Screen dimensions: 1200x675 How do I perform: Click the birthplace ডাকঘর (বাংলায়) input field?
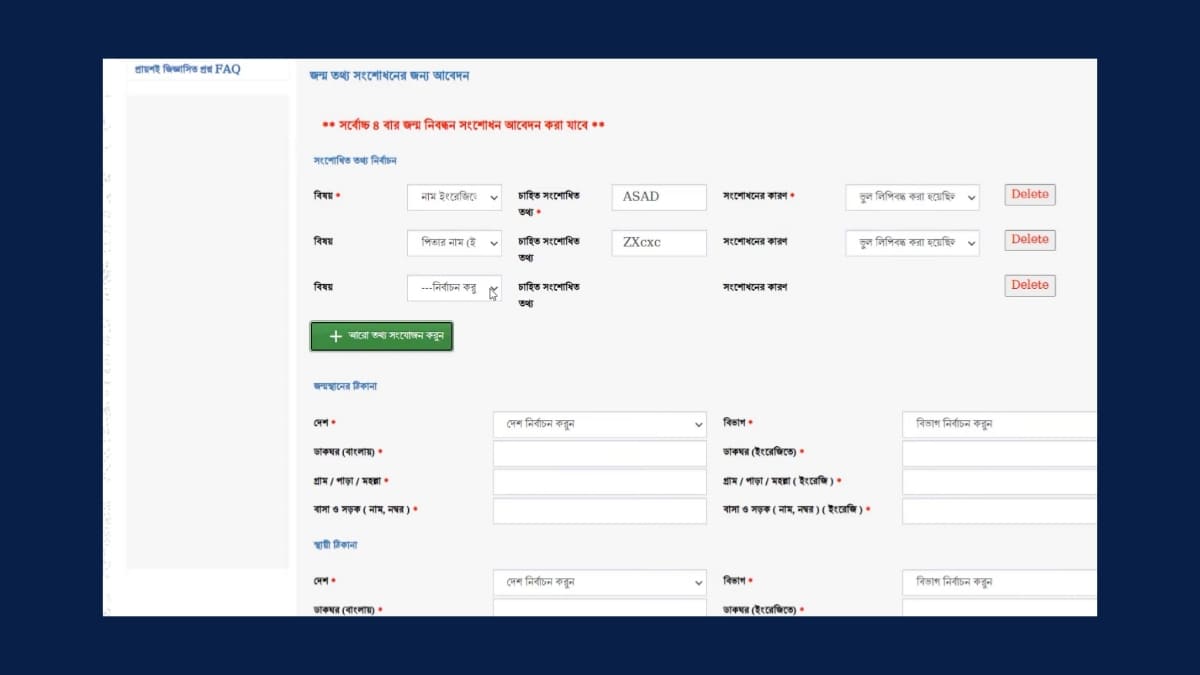600,453
